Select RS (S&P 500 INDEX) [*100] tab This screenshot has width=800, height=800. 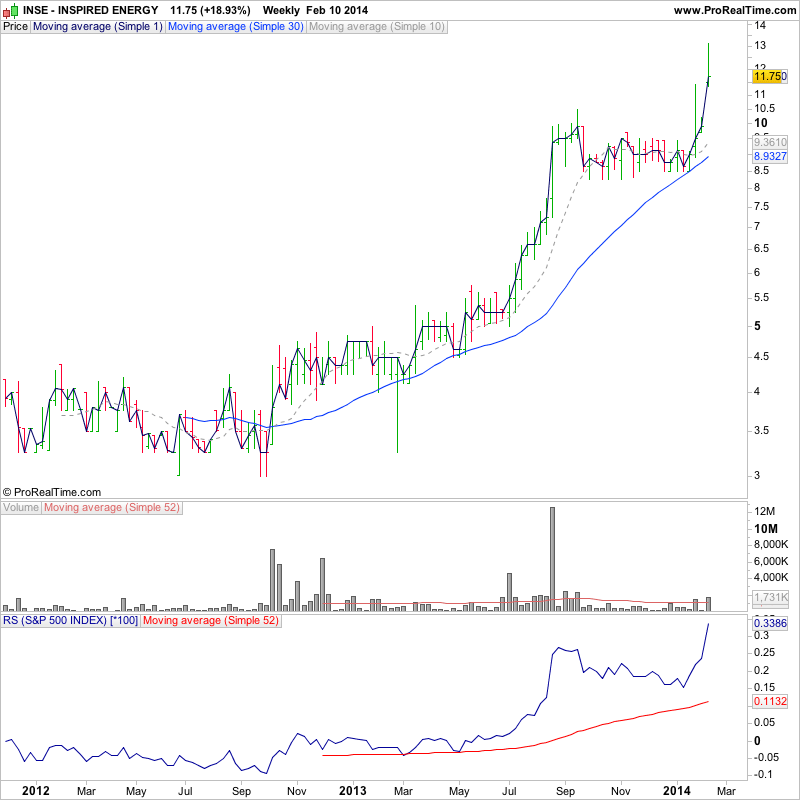coord(70,620)
